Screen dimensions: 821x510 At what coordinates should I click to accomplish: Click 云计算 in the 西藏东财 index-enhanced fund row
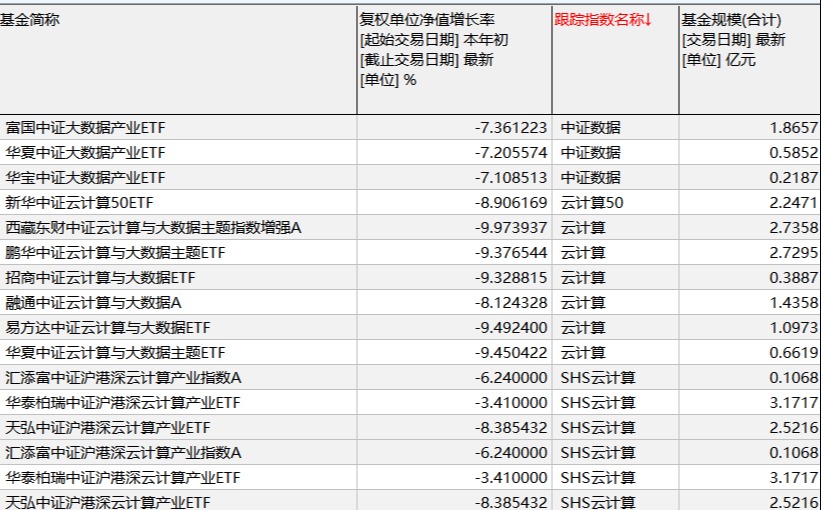click(x=583, y=228)
